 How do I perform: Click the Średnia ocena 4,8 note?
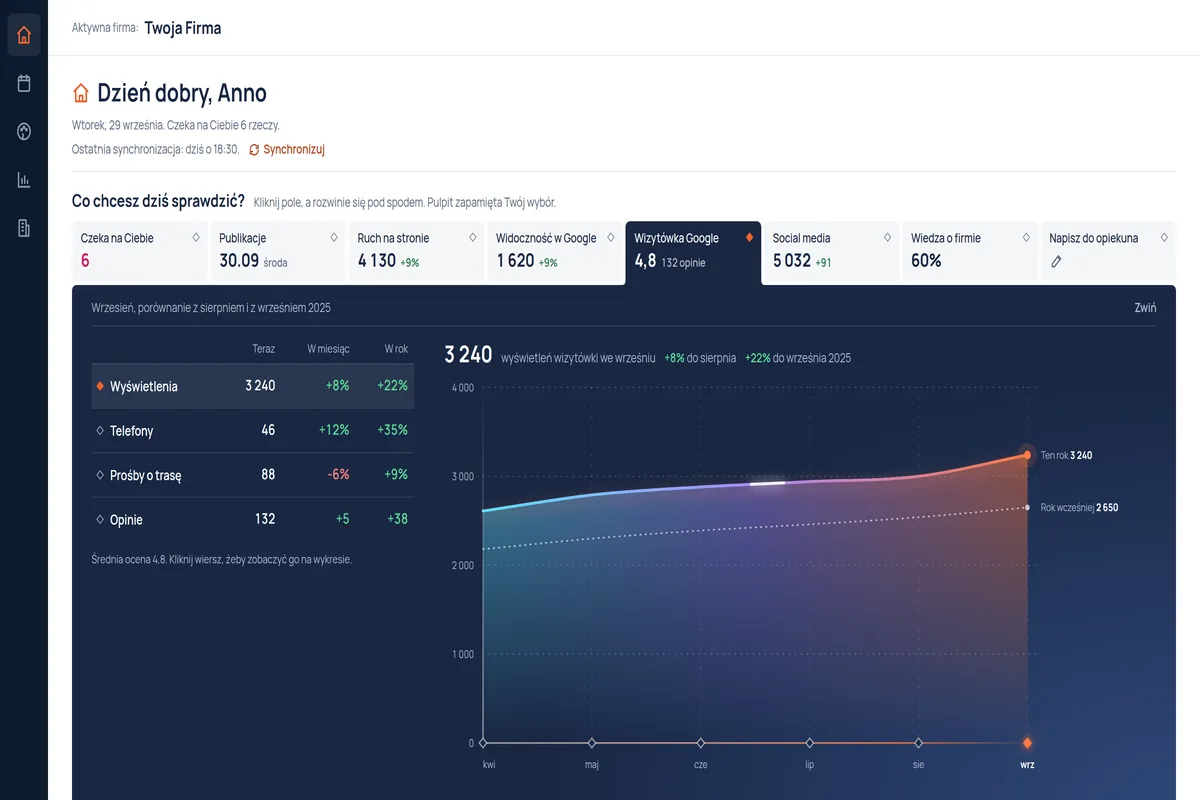point(221,560)
